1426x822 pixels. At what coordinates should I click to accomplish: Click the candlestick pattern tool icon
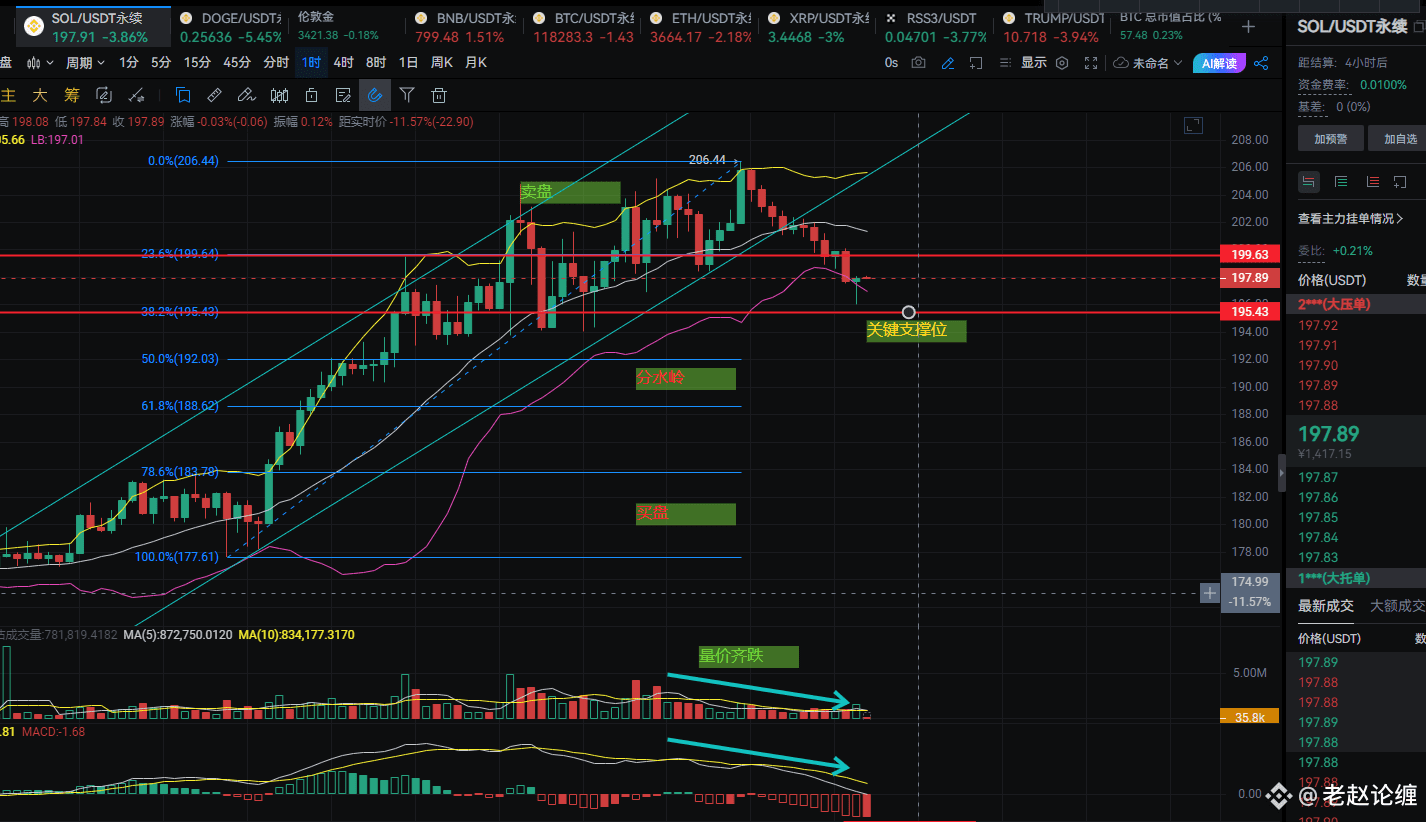coord(280,96)
